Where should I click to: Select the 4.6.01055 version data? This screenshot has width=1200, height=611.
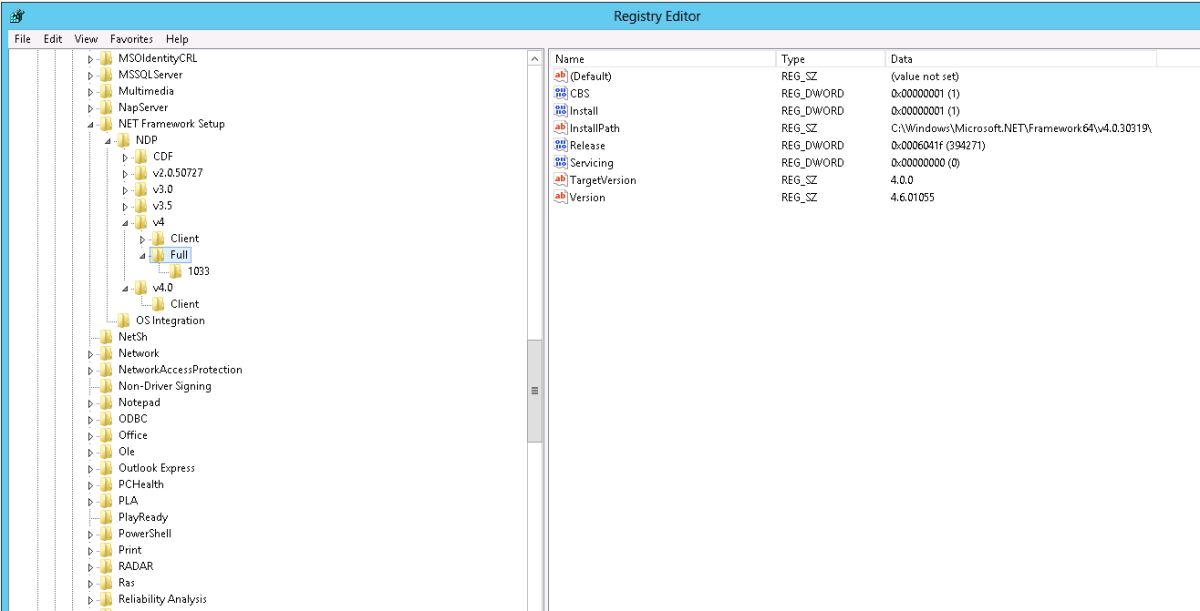(x=912, y=197)
